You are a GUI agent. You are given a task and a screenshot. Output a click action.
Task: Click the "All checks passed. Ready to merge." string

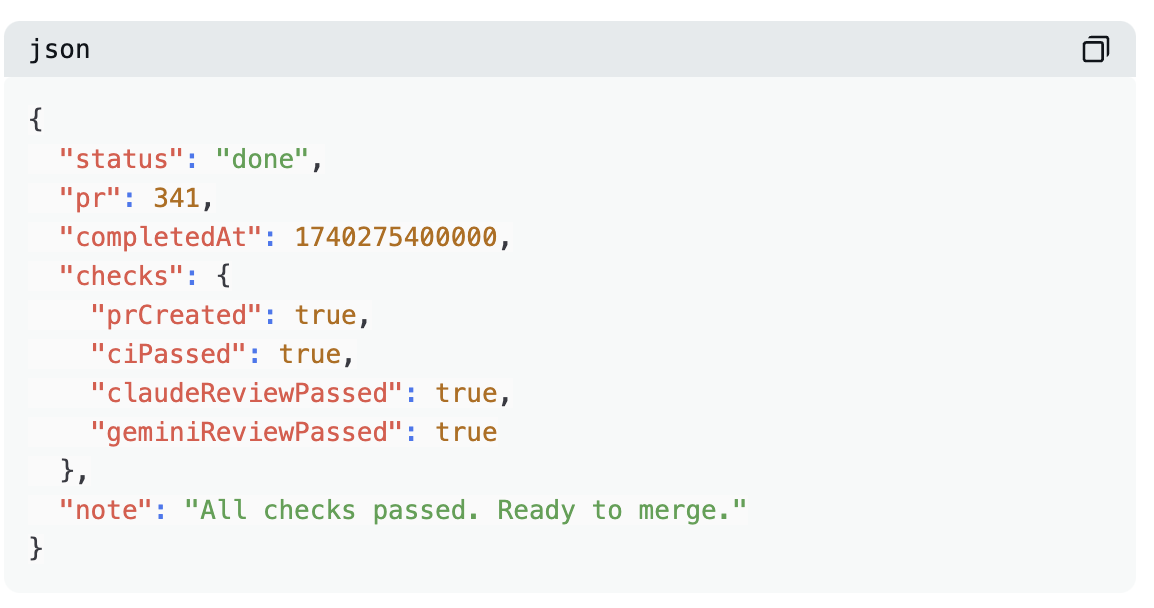click(466, 510)
